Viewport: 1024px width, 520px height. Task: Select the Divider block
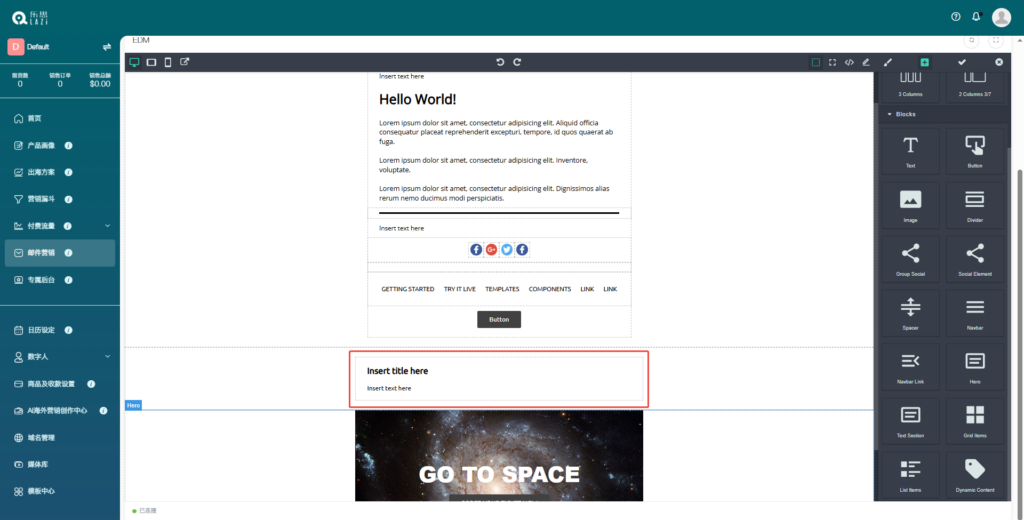click(x=974, y=203)
